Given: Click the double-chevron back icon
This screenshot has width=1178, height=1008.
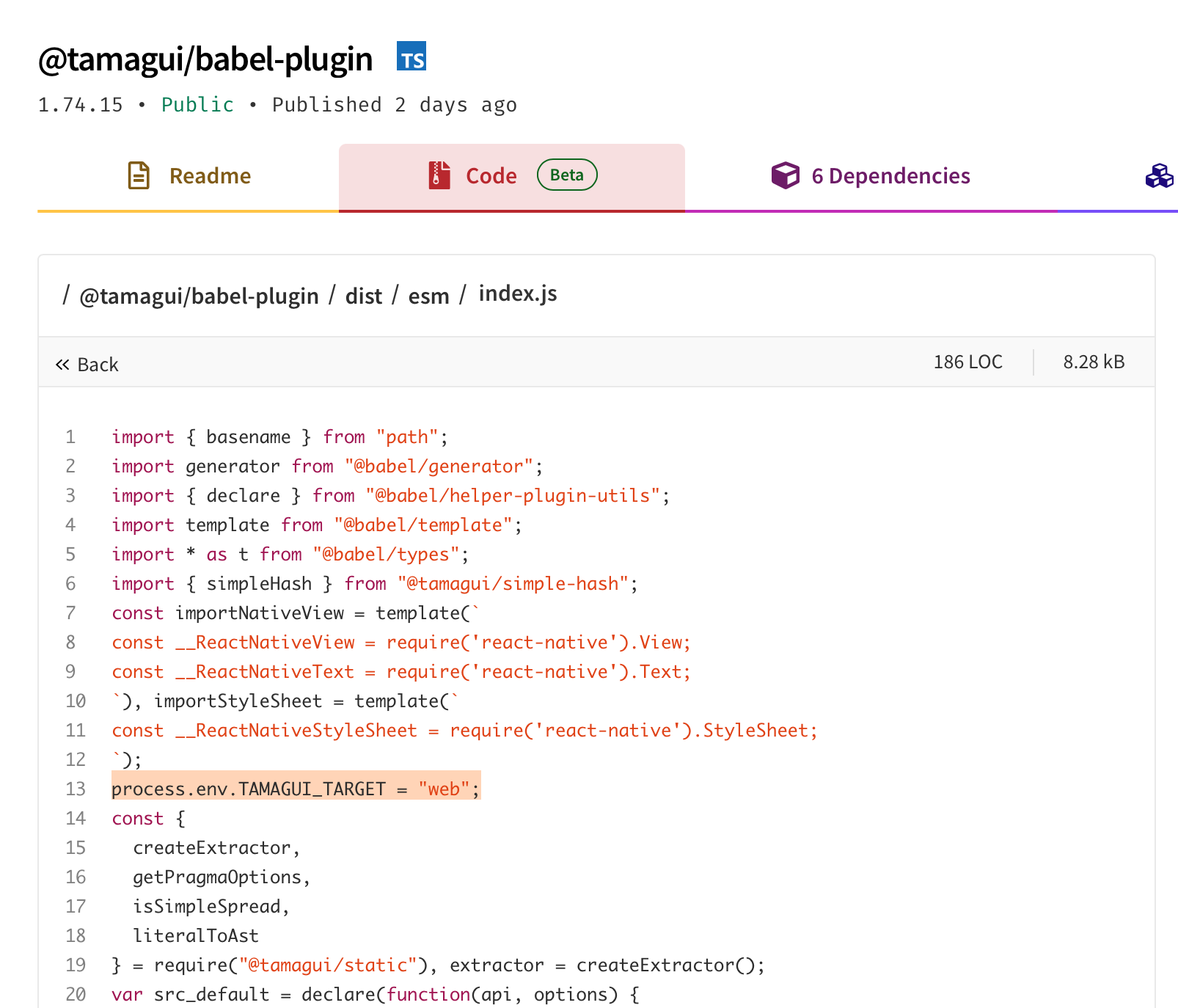Looking at the screenshot, I should (x=62, y=363).
